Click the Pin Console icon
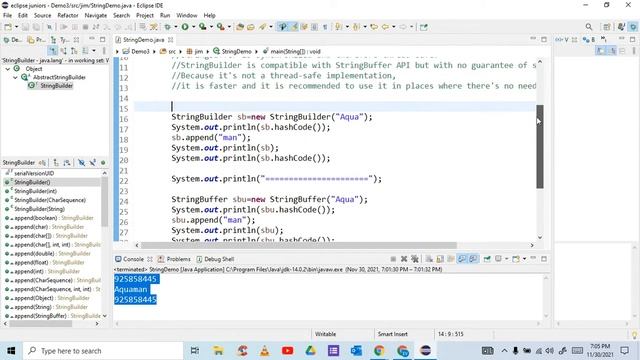Screen dimensions: 640x360 [x=487, y=259]
